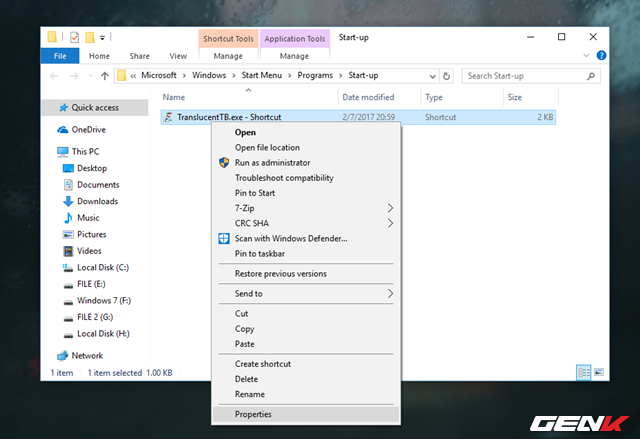Click Delete in context menu

[x=246, y=379]
